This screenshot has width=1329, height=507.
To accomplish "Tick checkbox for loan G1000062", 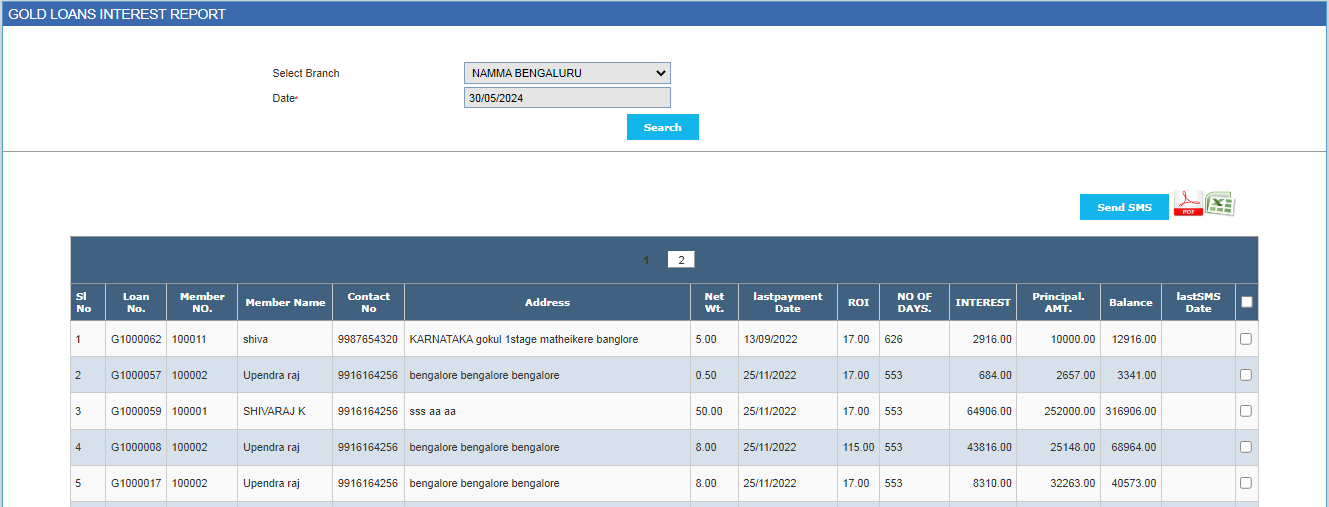I will click(x=1246, y=339).
